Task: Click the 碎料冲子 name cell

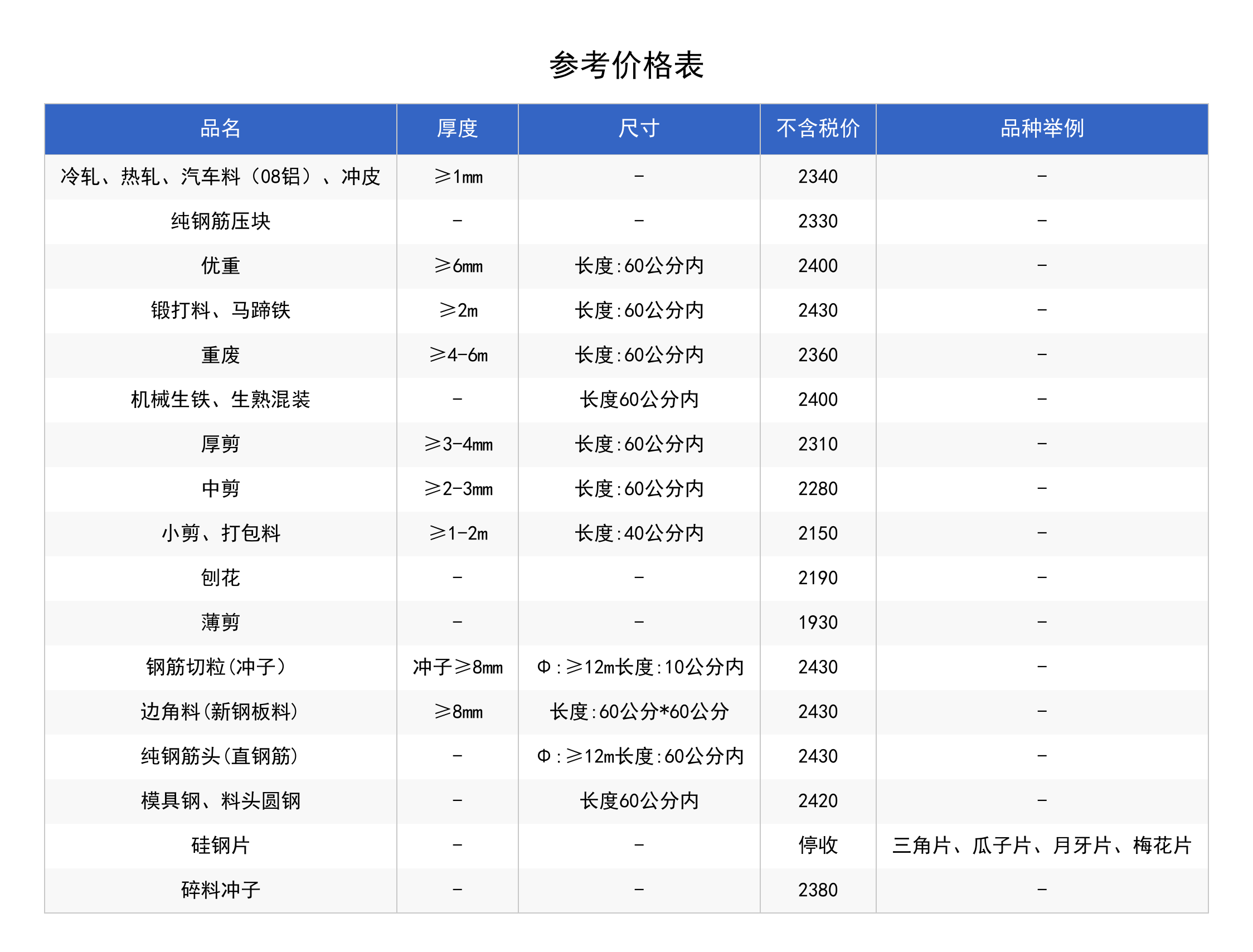Action: (221, 890)
